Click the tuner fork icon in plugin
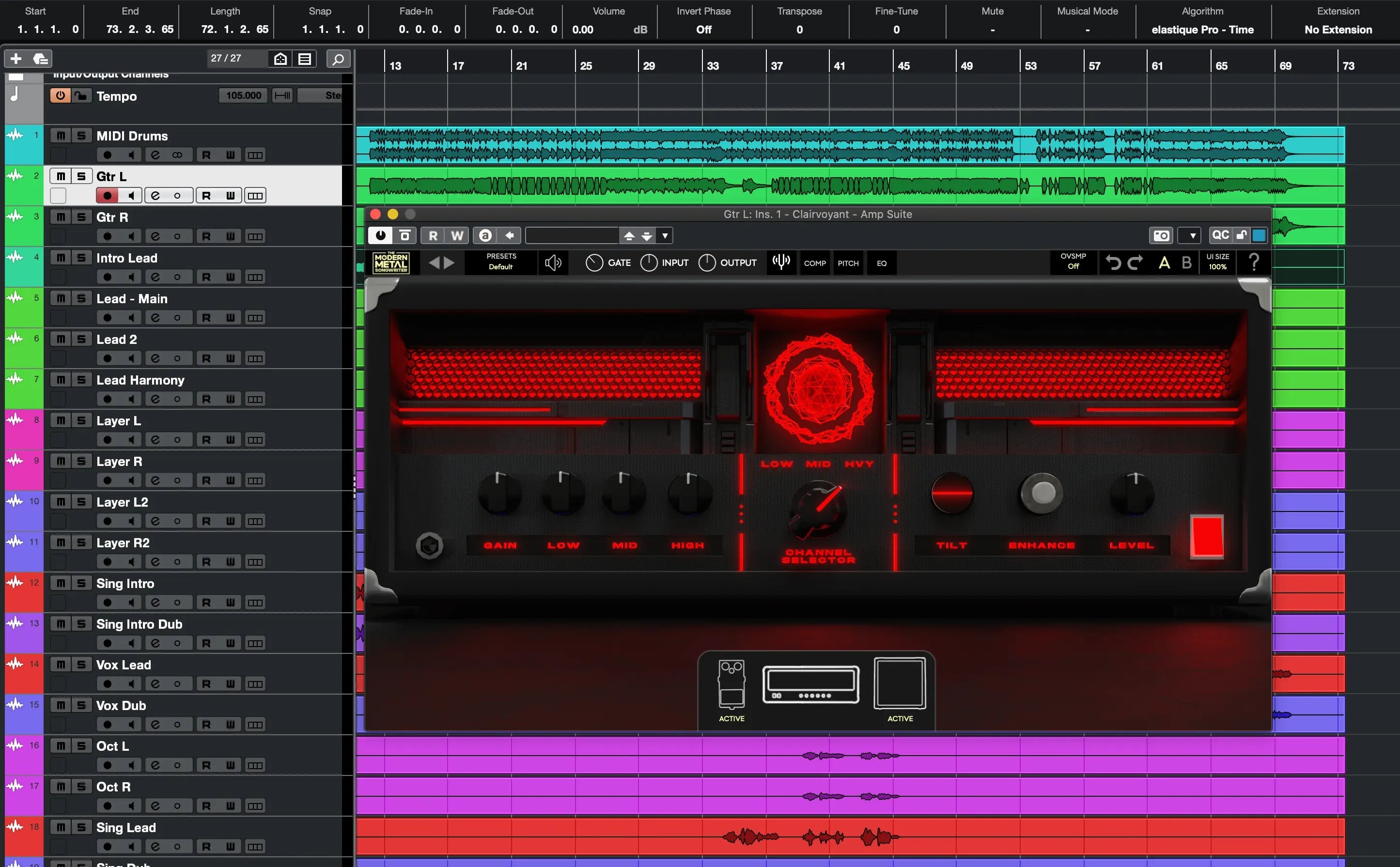Image resolution: width=1400 pixels, height=867 pixels. point(781,263)
